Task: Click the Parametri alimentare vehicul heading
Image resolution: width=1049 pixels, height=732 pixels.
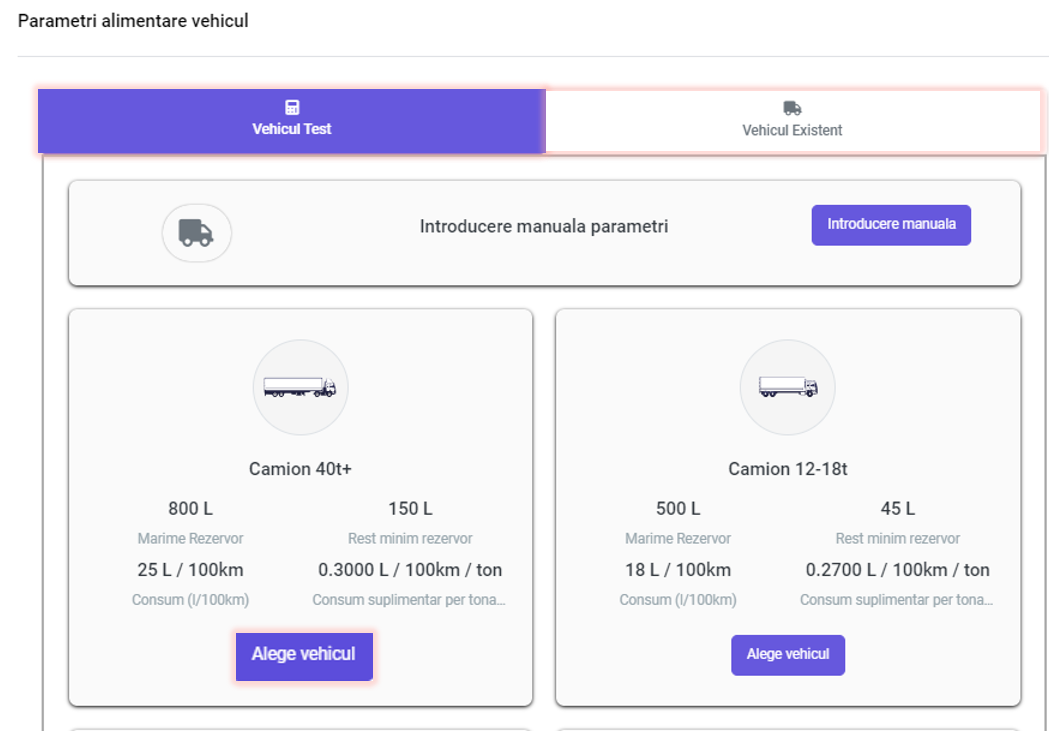Action: click(133, 21)
